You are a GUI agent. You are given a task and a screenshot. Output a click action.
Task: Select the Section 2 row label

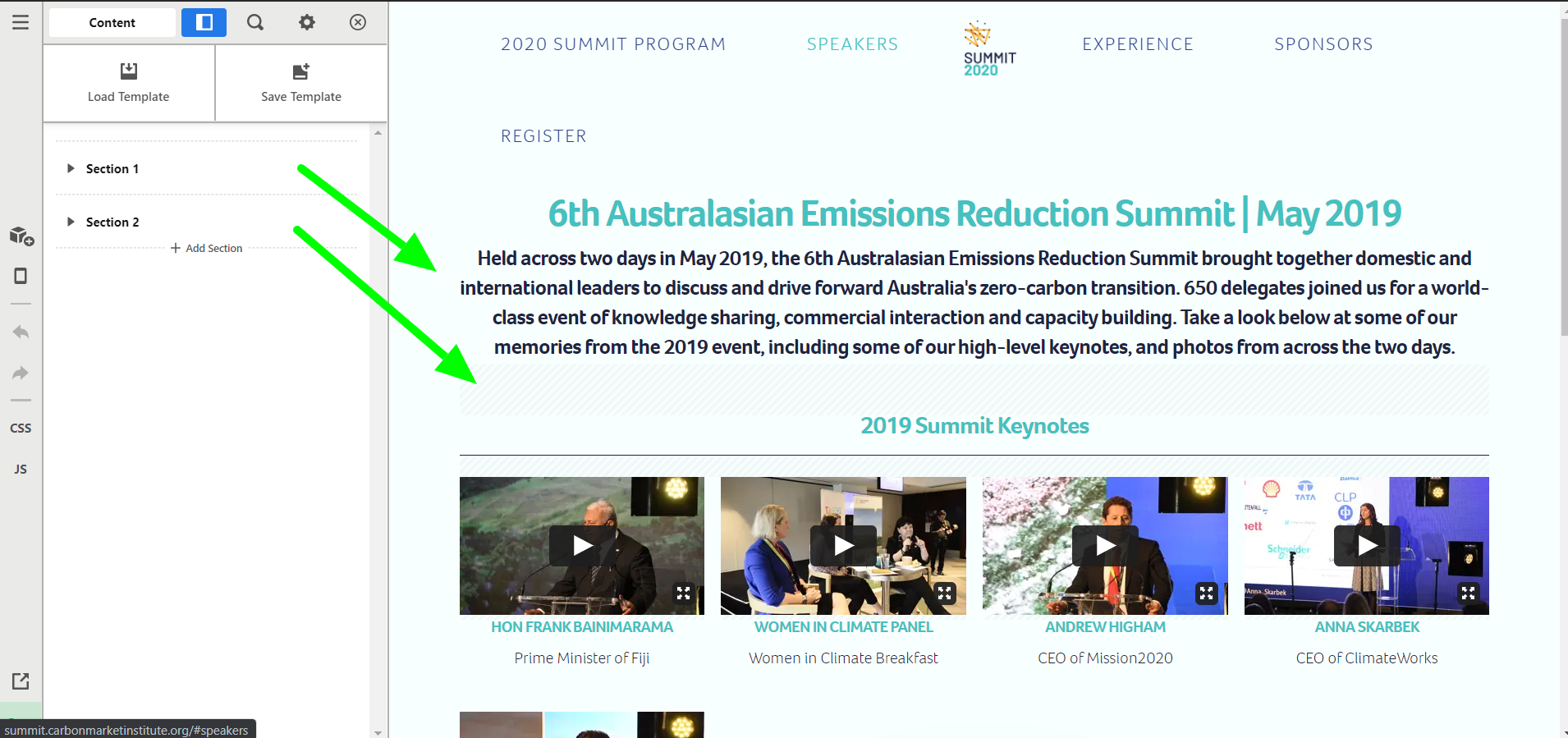[112, 222]
